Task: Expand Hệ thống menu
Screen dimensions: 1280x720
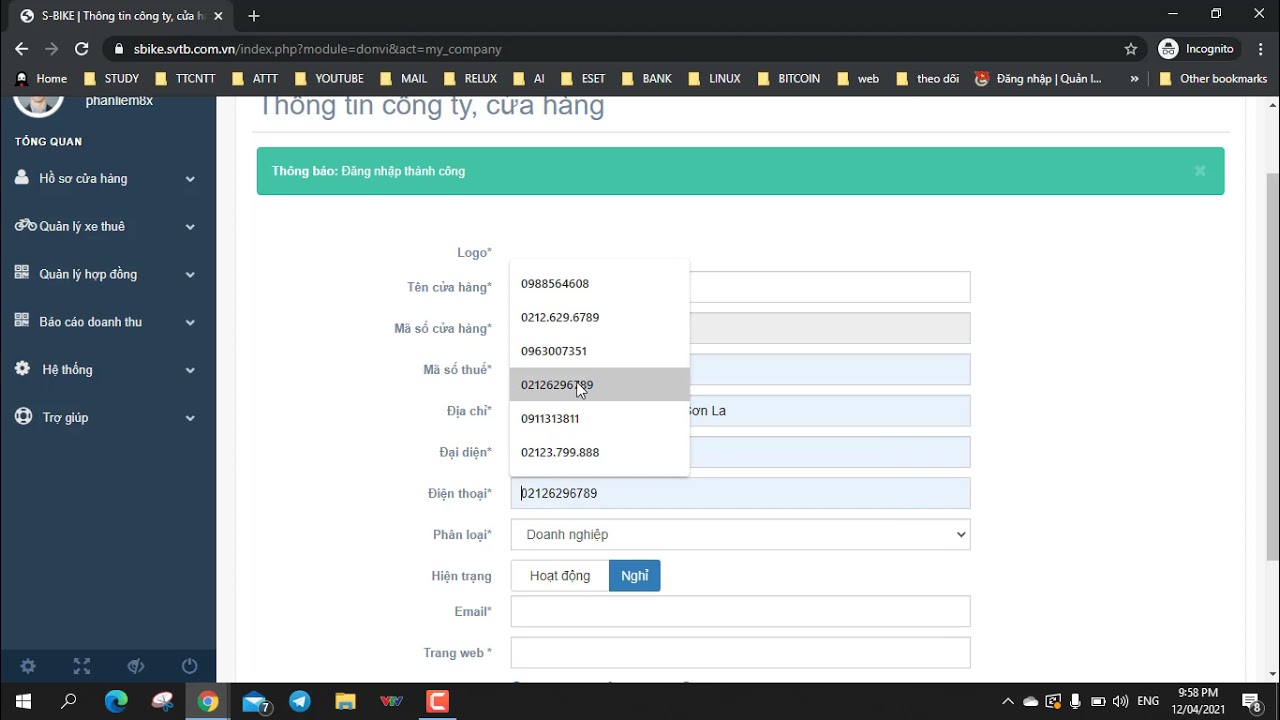Action: 108,369
